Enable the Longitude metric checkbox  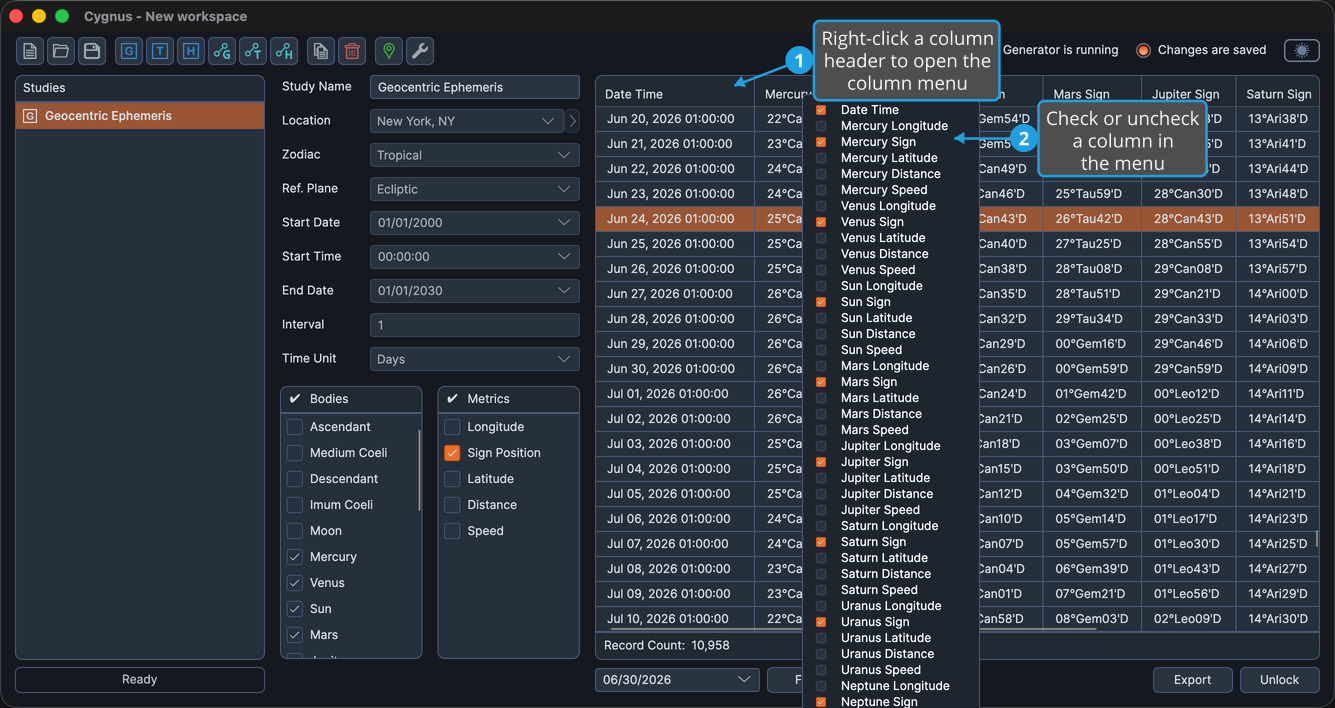click(x=452, y=427)
